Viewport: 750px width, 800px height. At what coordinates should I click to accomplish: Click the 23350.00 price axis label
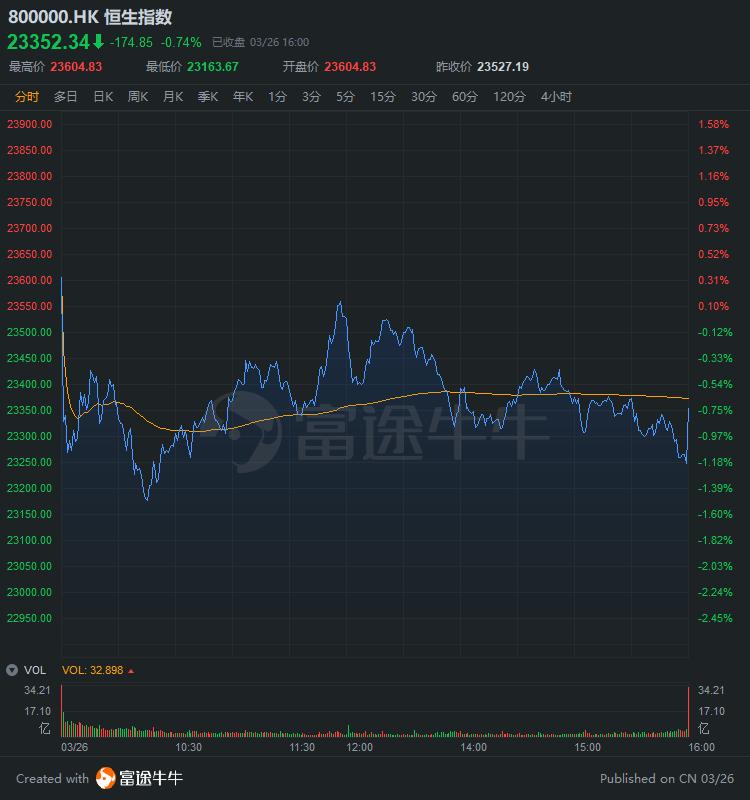[30, 410]
